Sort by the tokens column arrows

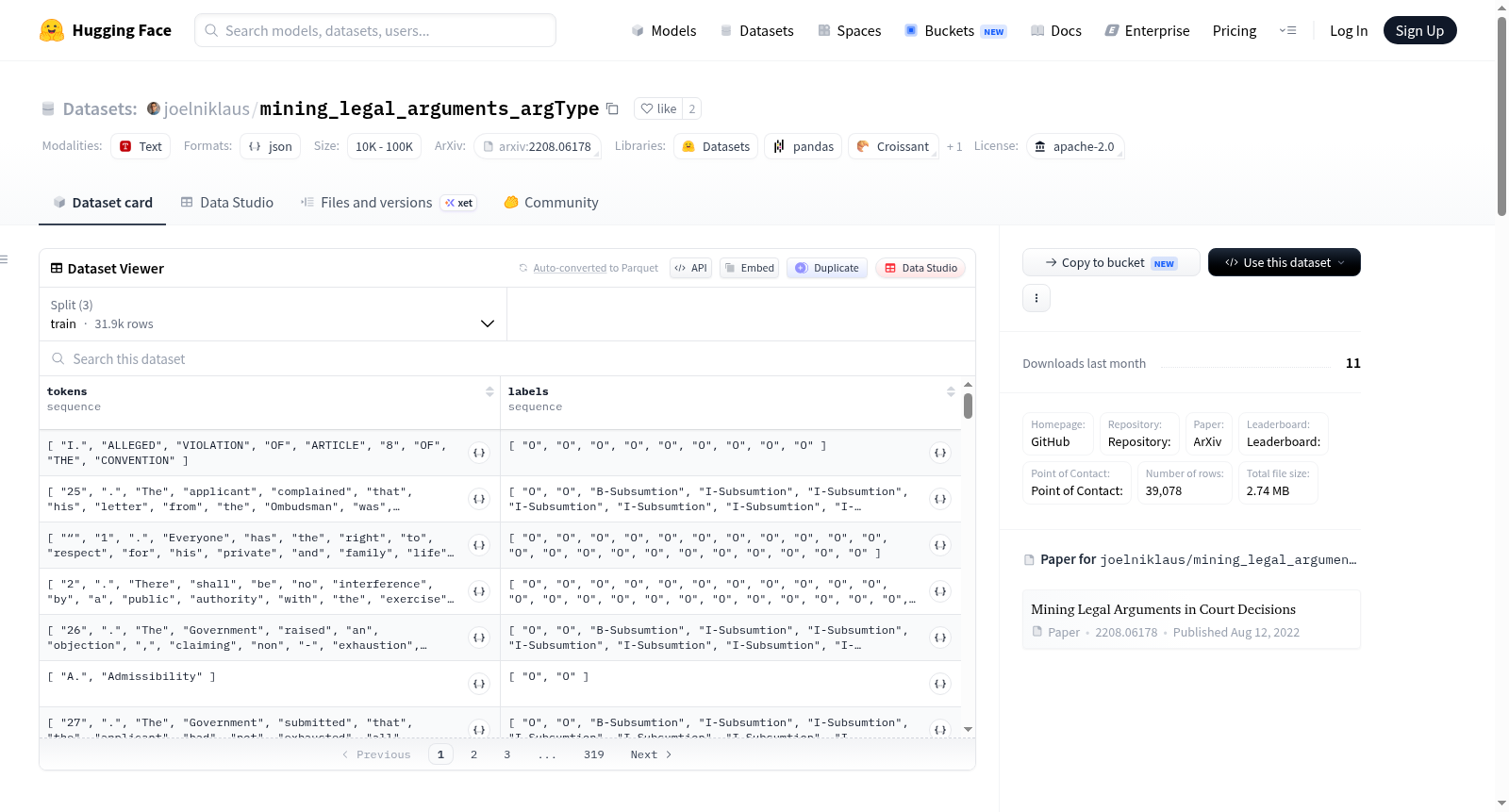coord(489,391)
